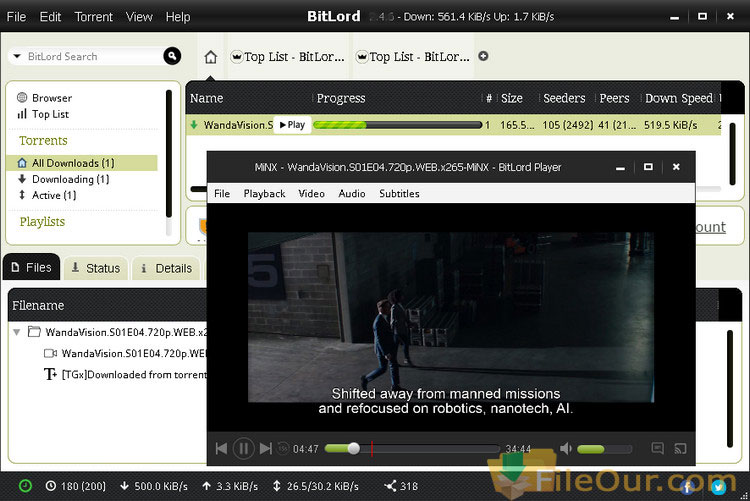Click the 26.5/30.2 KiB/s protocol traffic indicator
This screenshot has width=750, height=501.
[315, 486]
